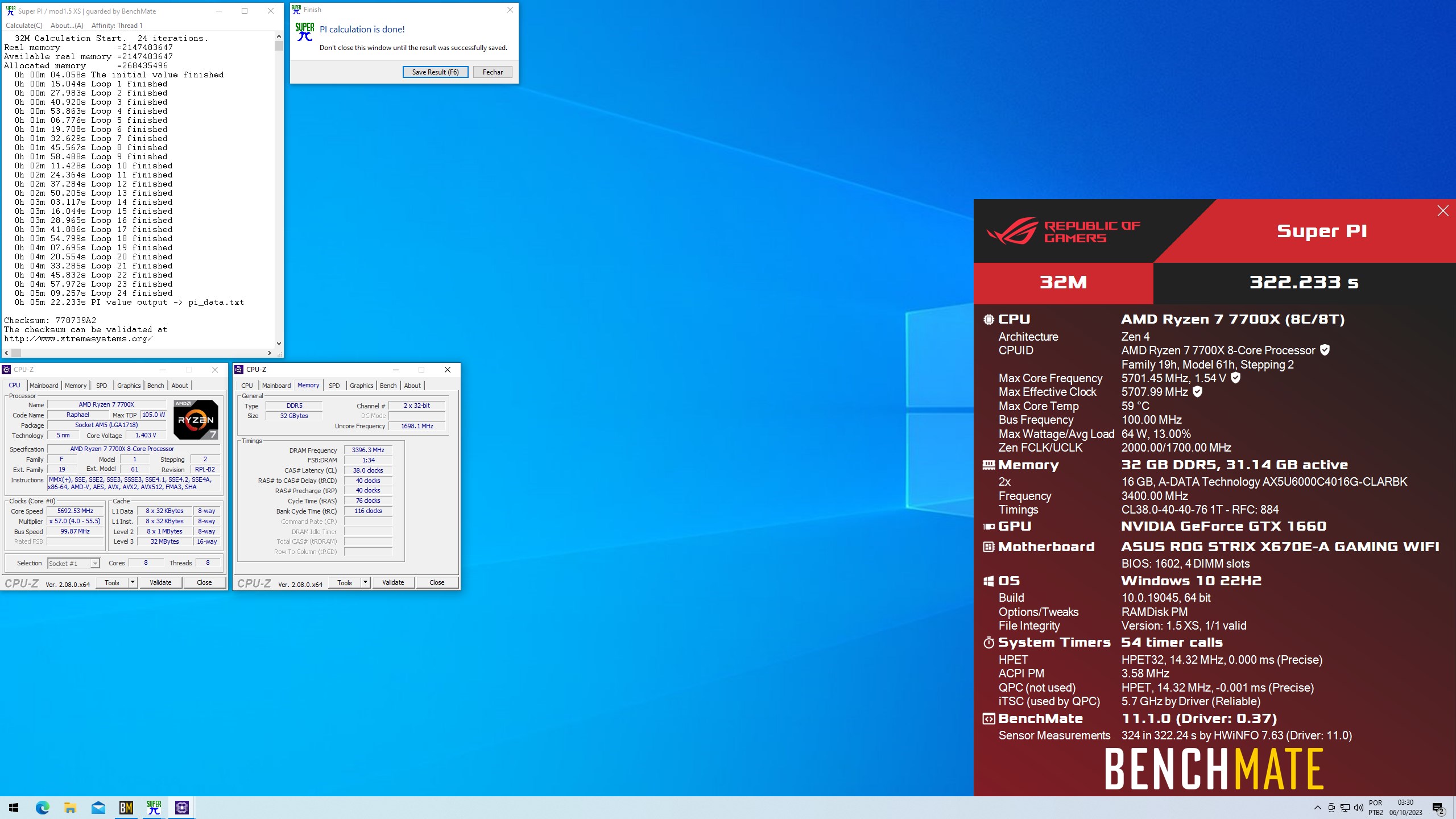Open File Explorer from taskbar
This screenshot has height=819, width=1456.
click(x=70, y=807)
